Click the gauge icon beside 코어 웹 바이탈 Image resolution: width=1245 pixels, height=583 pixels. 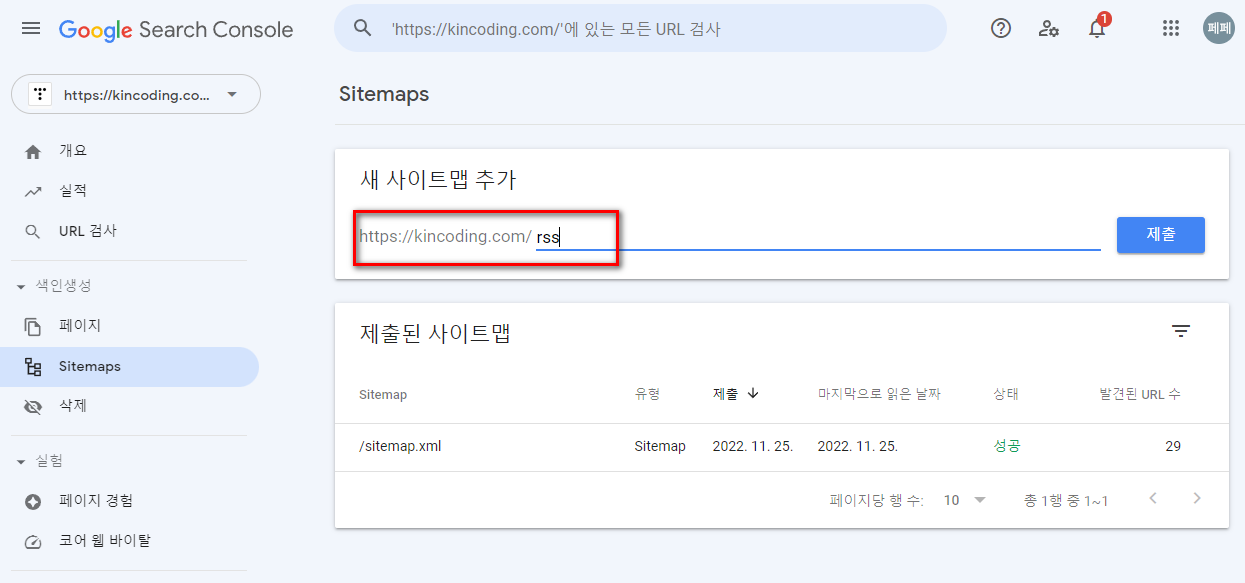33,541
